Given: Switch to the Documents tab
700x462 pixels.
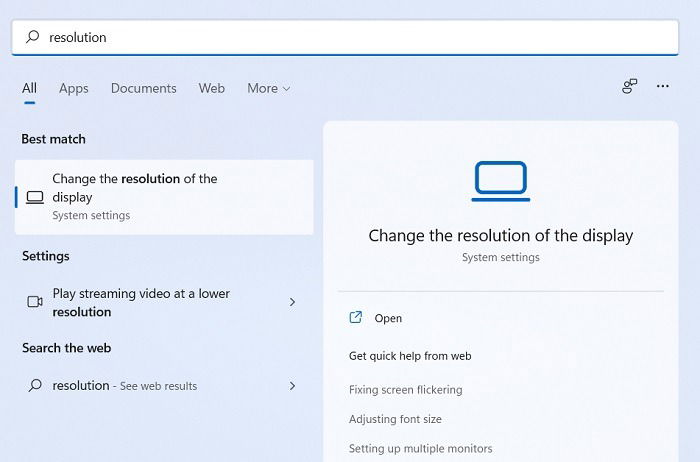Looking at the screenshot, I should 144,88.
